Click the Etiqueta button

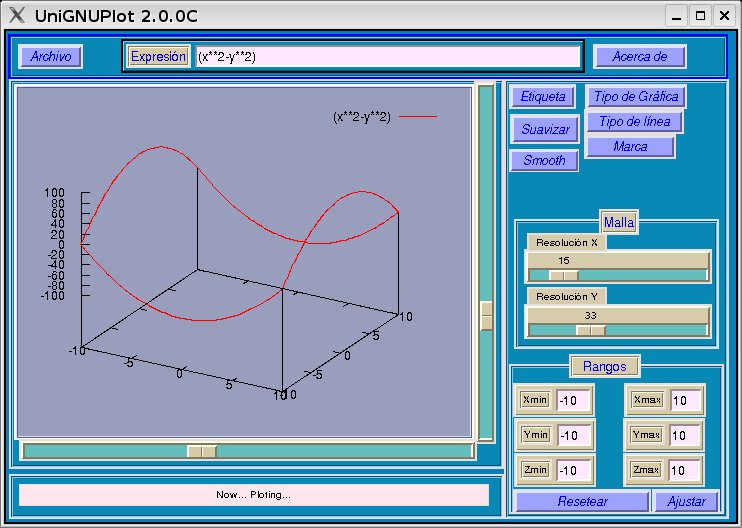[543, 97]
